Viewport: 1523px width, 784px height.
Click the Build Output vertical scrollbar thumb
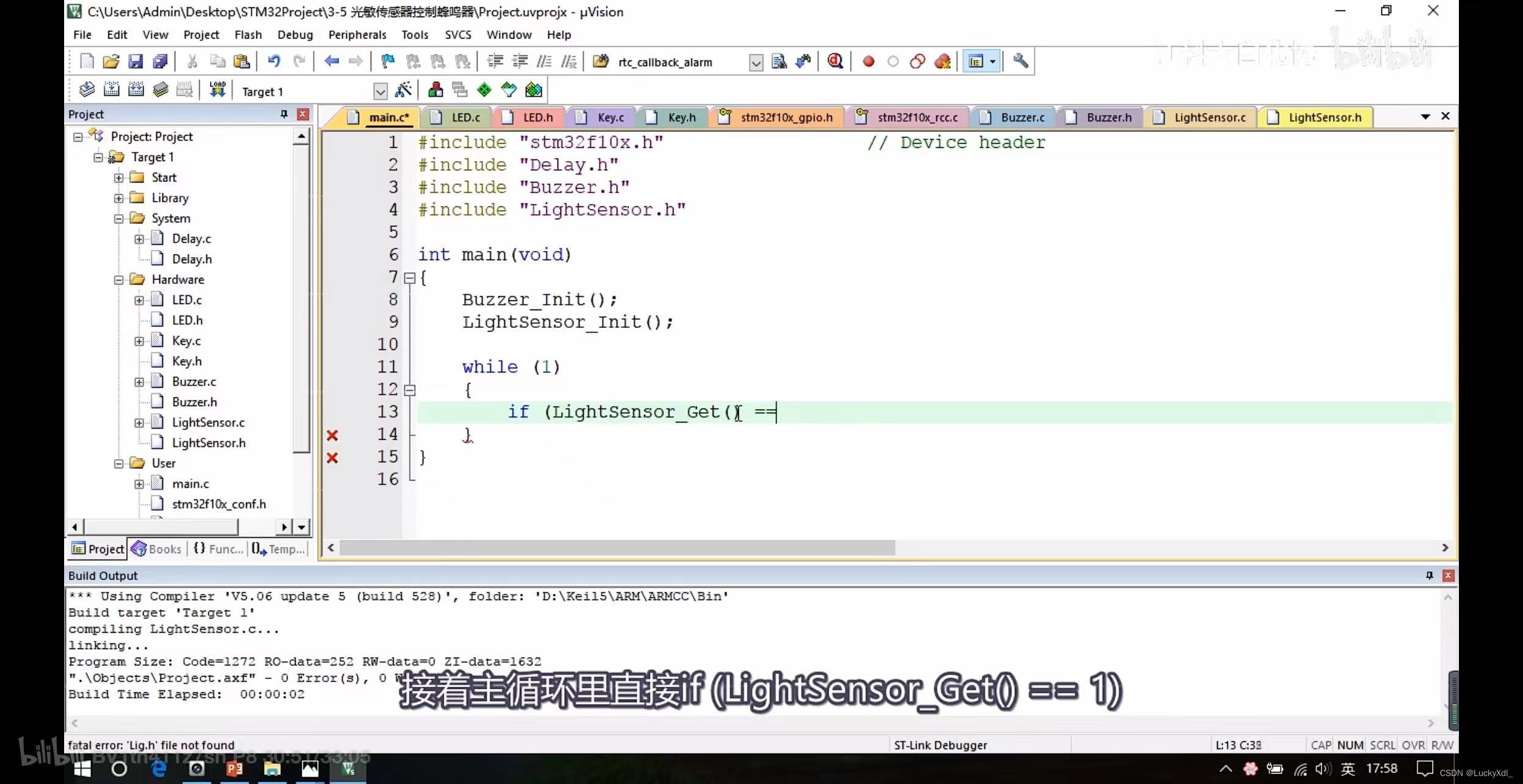pyautogui.click(x=1453, y=700)
